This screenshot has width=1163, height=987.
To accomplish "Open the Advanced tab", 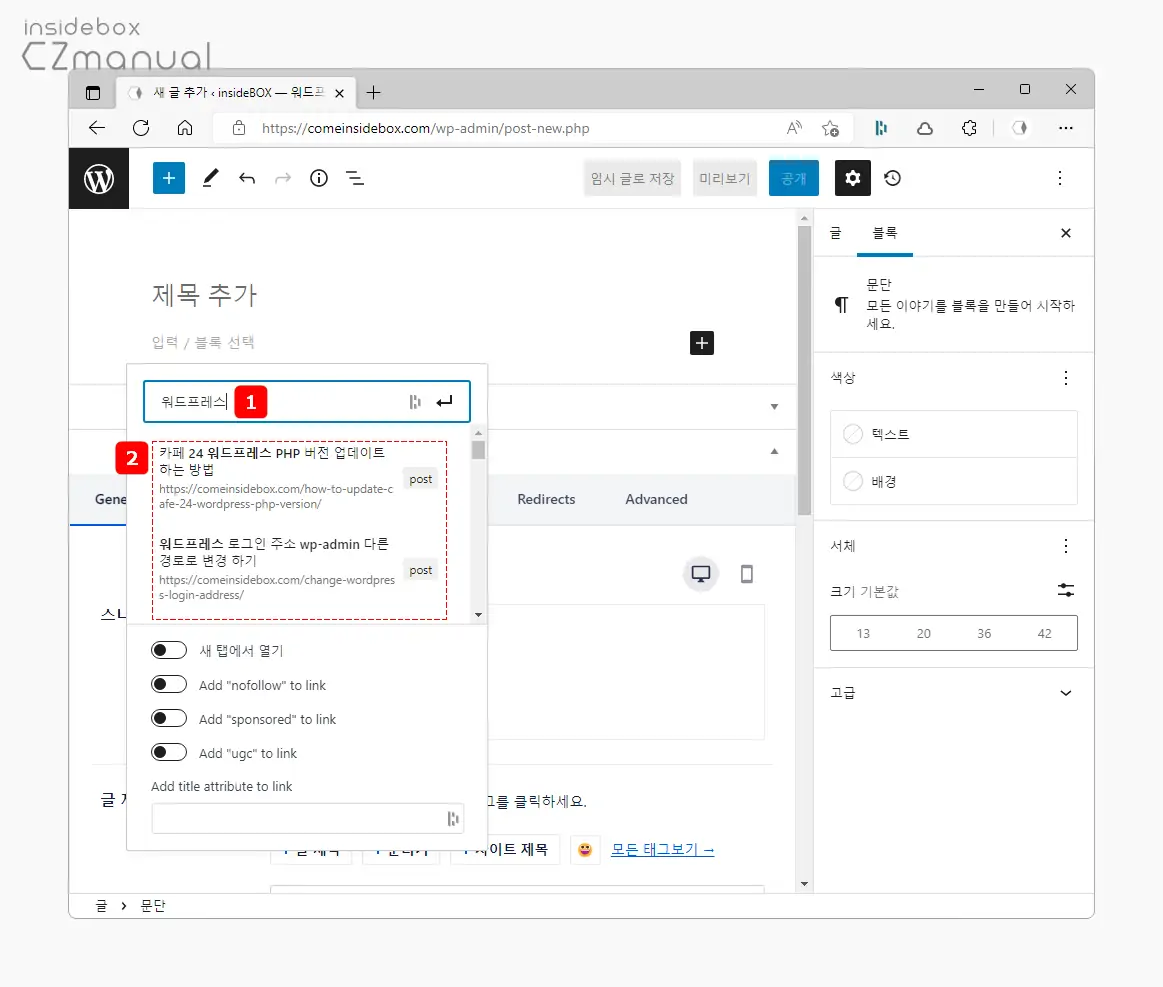I will (656, 499).
